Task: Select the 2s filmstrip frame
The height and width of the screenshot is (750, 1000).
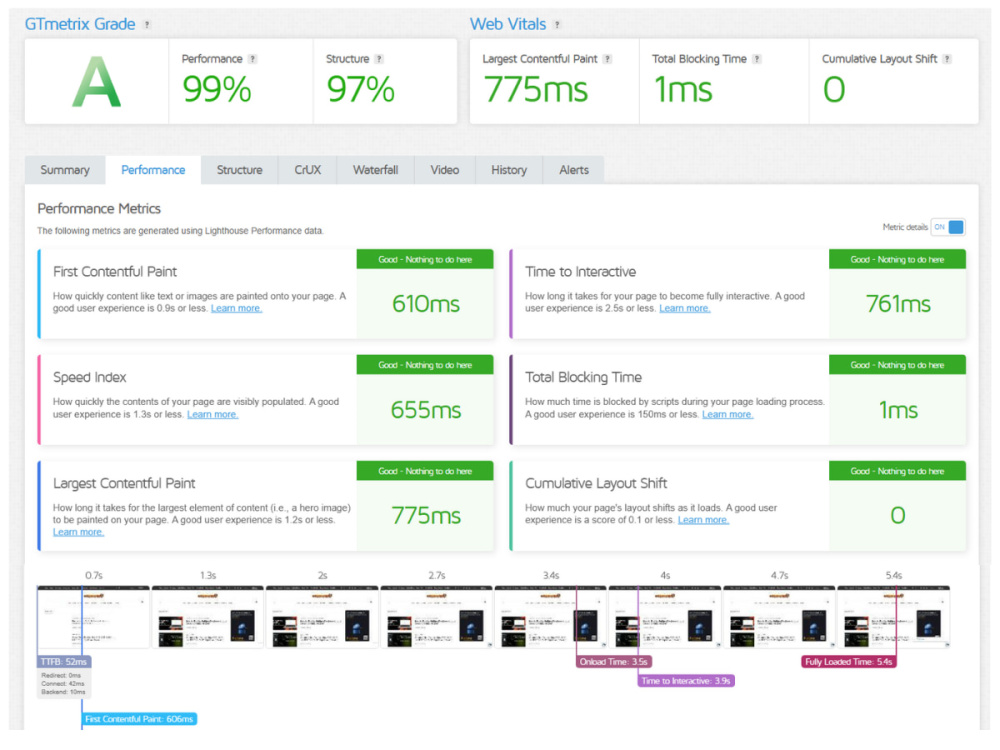Action: tap(322, 617)
